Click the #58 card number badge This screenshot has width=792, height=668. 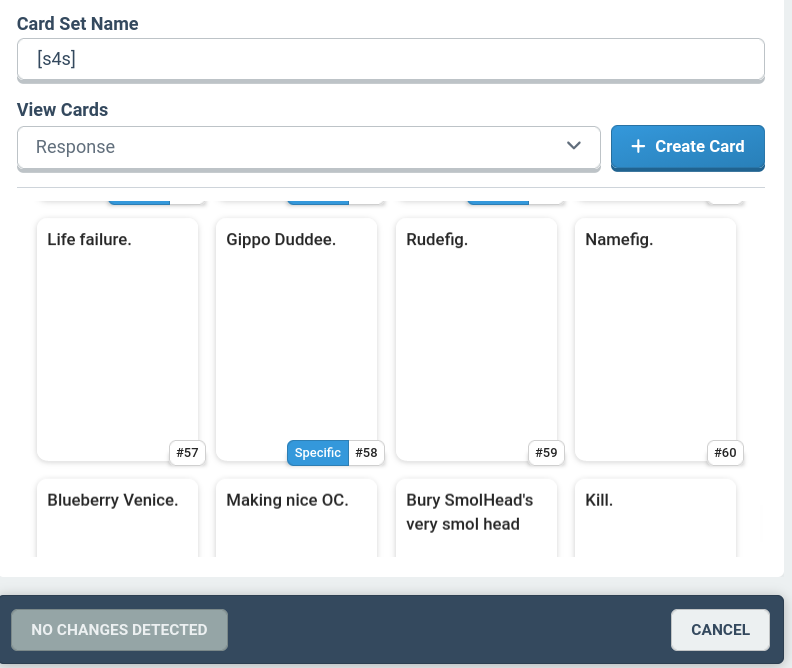pyautogui.click(x=366, y=452)
